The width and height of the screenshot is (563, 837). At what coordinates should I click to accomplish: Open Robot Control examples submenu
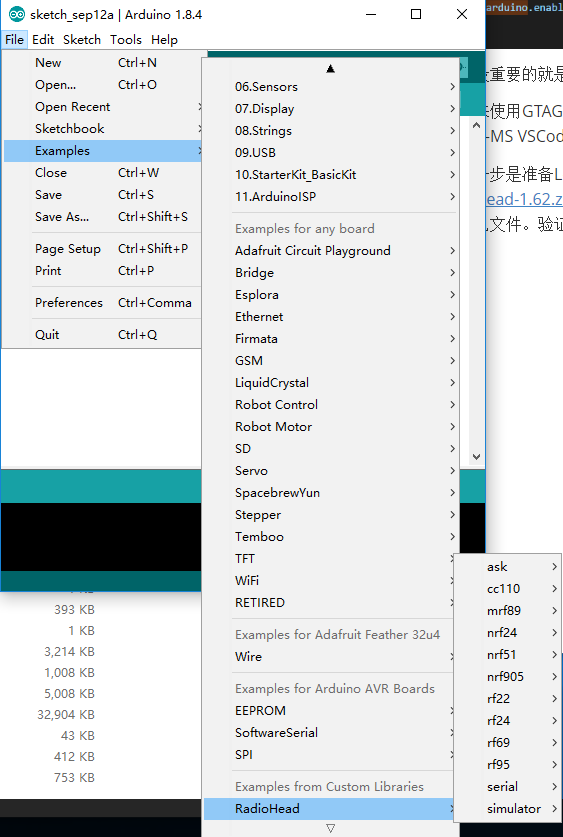coord(330,404)
